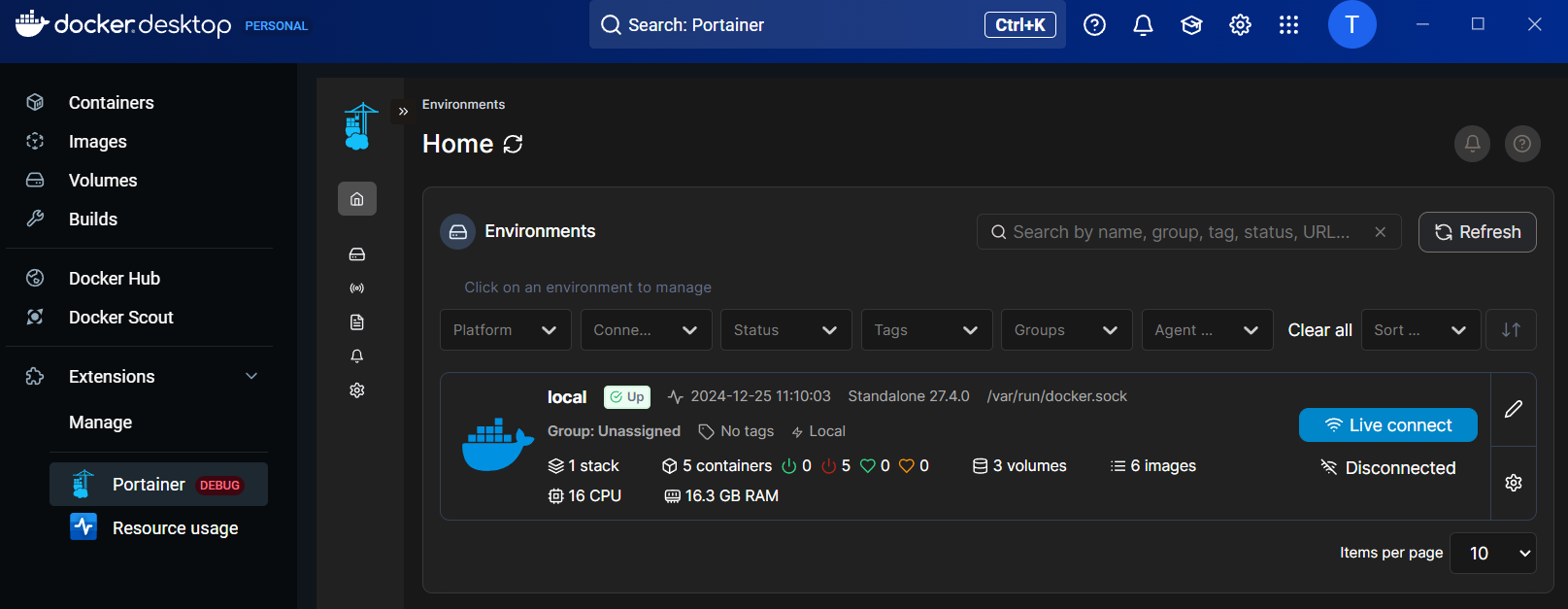Toggle sort order arrows button
Screen dimensions: 1568x609
coord(1511,330)
